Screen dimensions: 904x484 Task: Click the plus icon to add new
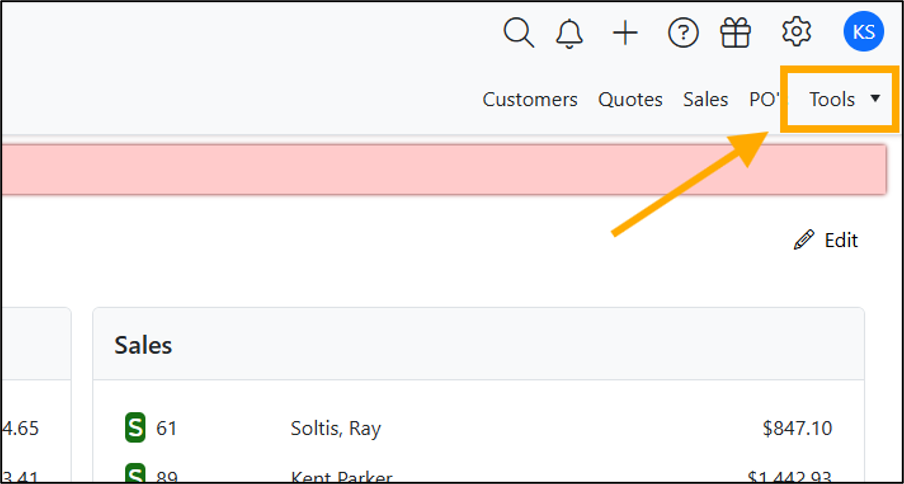click(x=625, y=33)
